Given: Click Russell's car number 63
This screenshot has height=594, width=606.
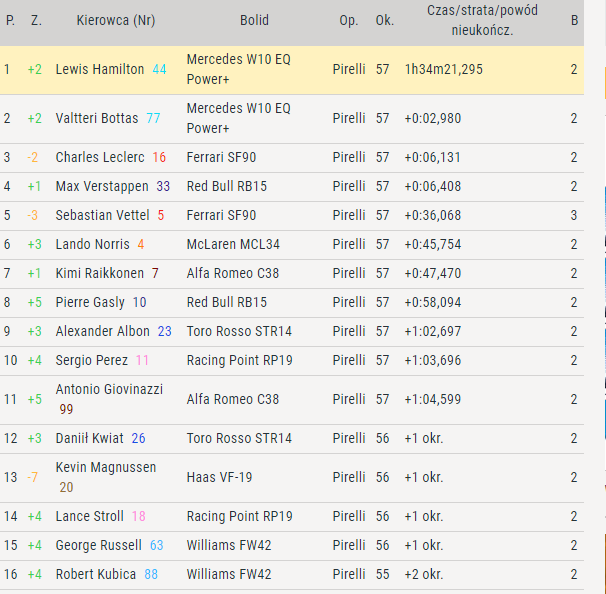Looking at the screenshot, I should (157, 545).
